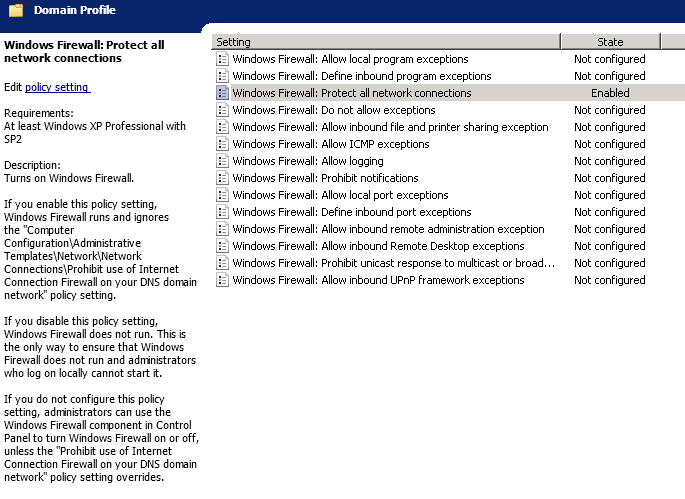Click the icon beside Allow logging setting

[222, 161]
